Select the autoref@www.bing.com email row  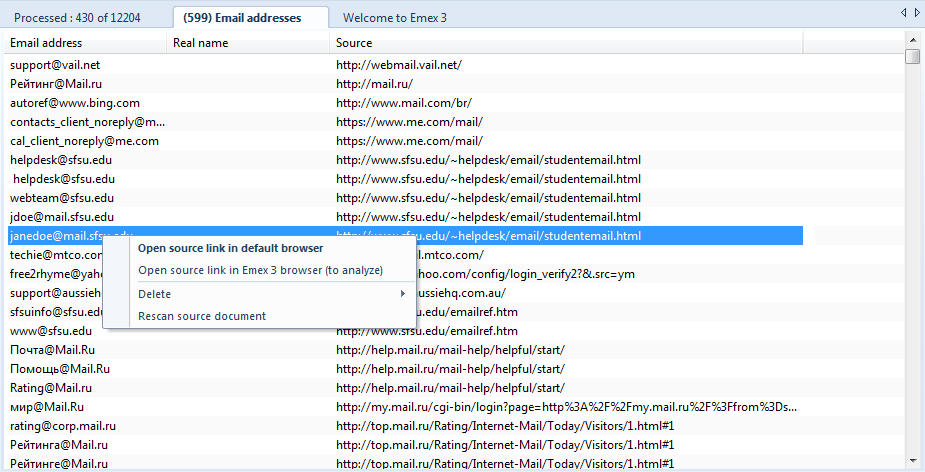(x=75, y=103)
